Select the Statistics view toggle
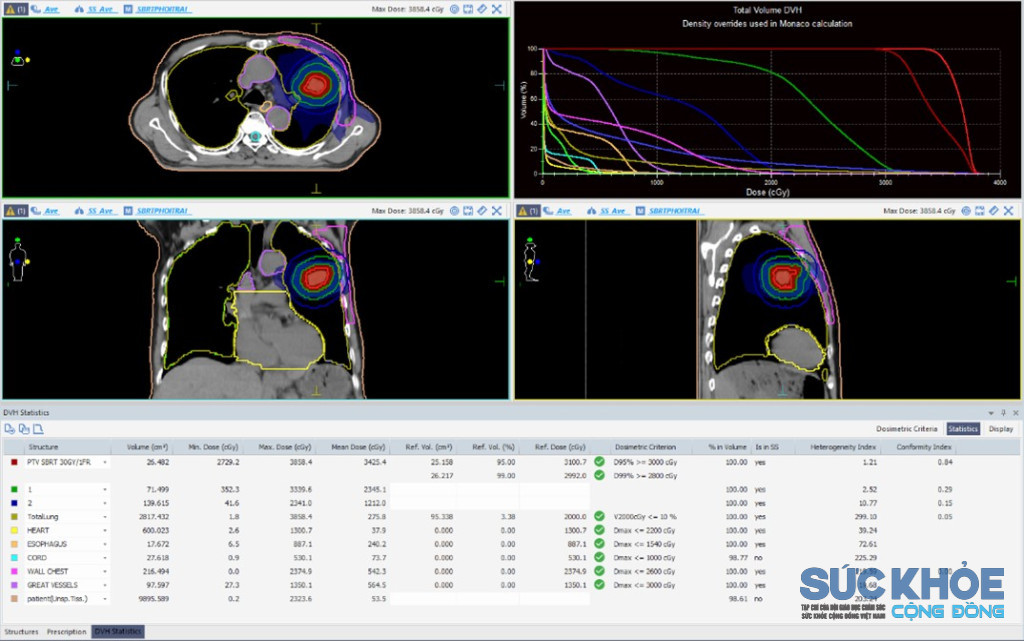Viewport: 1024px width, 641px height. [x=963, y=429]
